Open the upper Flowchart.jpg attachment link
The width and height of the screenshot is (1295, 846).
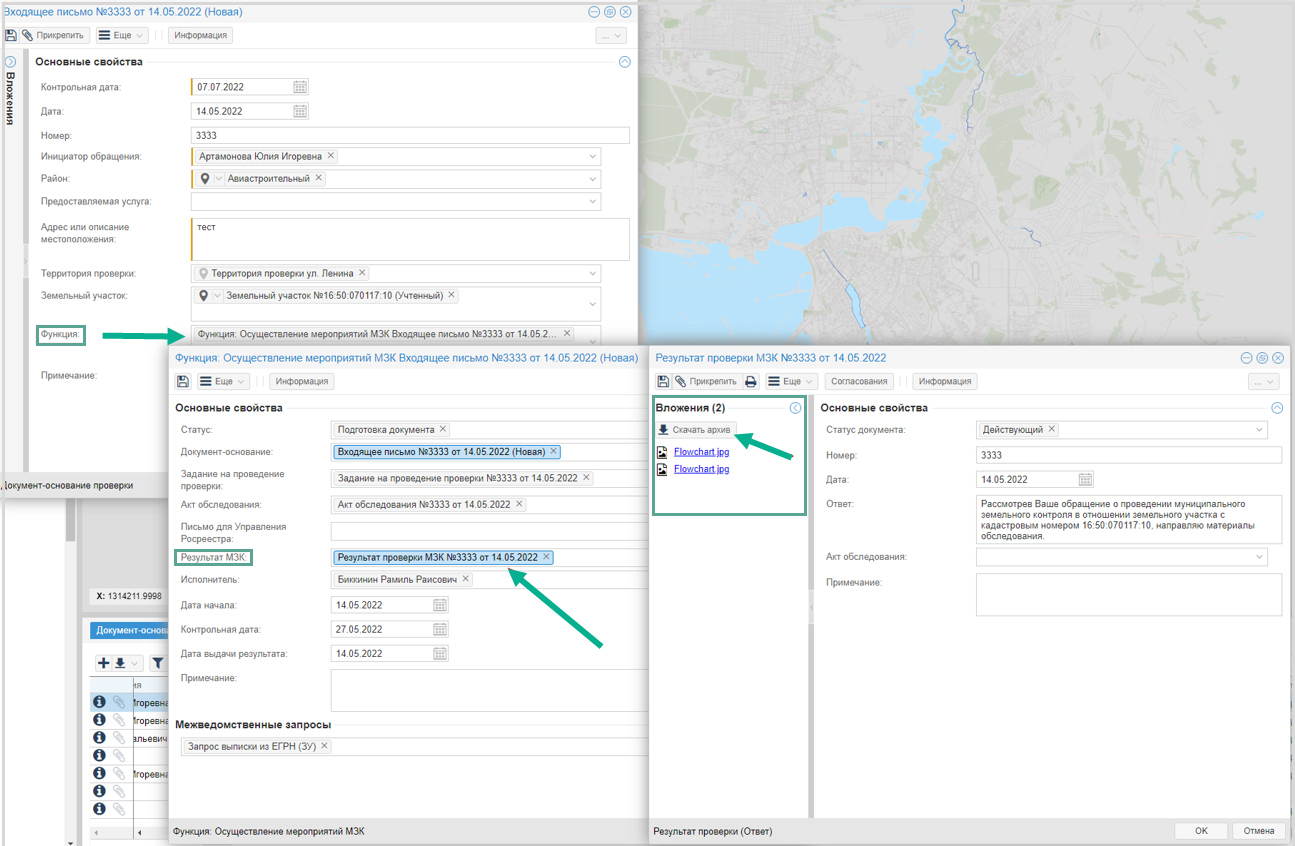[x=701, y=452]
